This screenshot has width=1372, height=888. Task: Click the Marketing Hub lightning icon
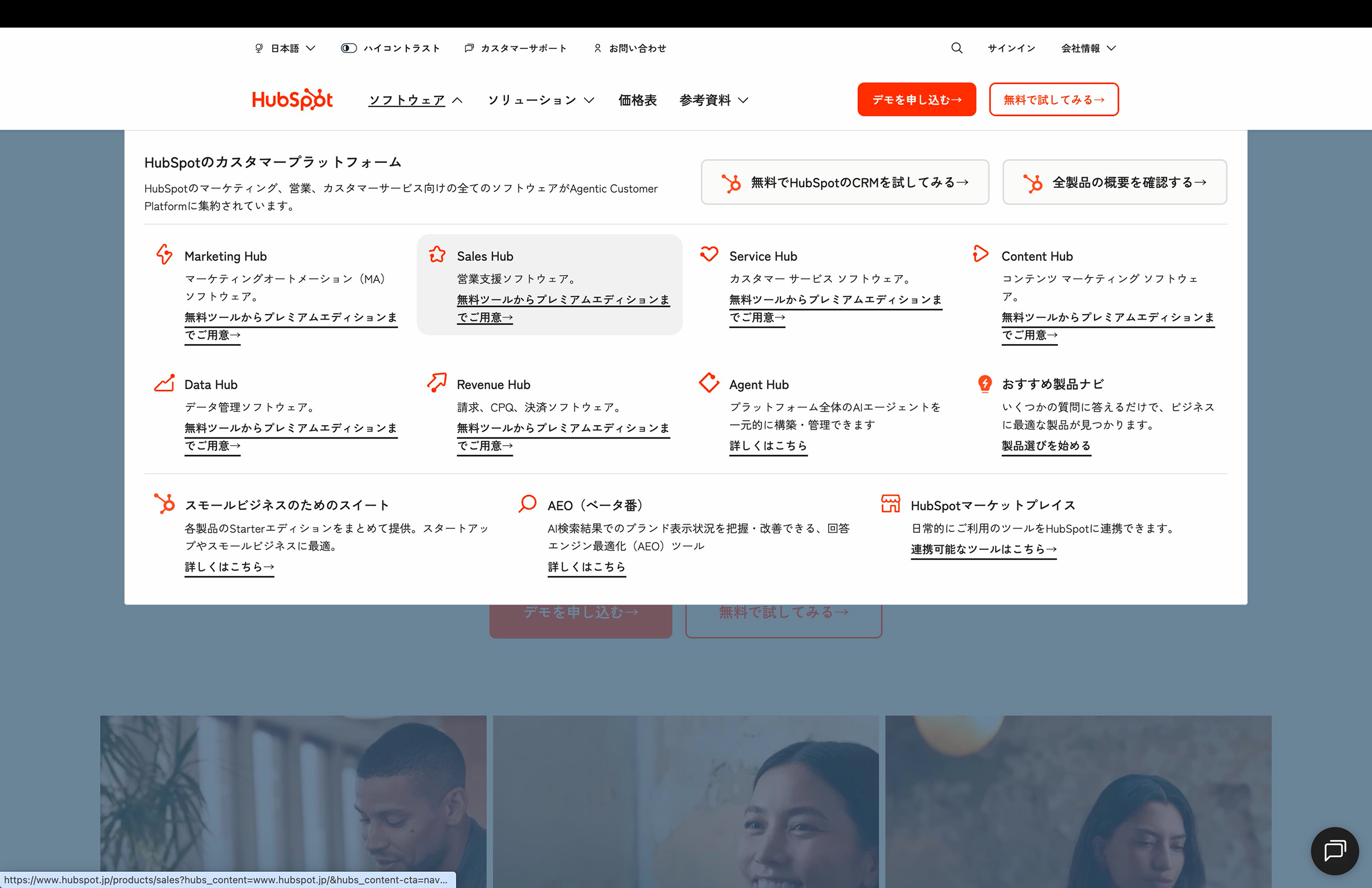[164, 254]
